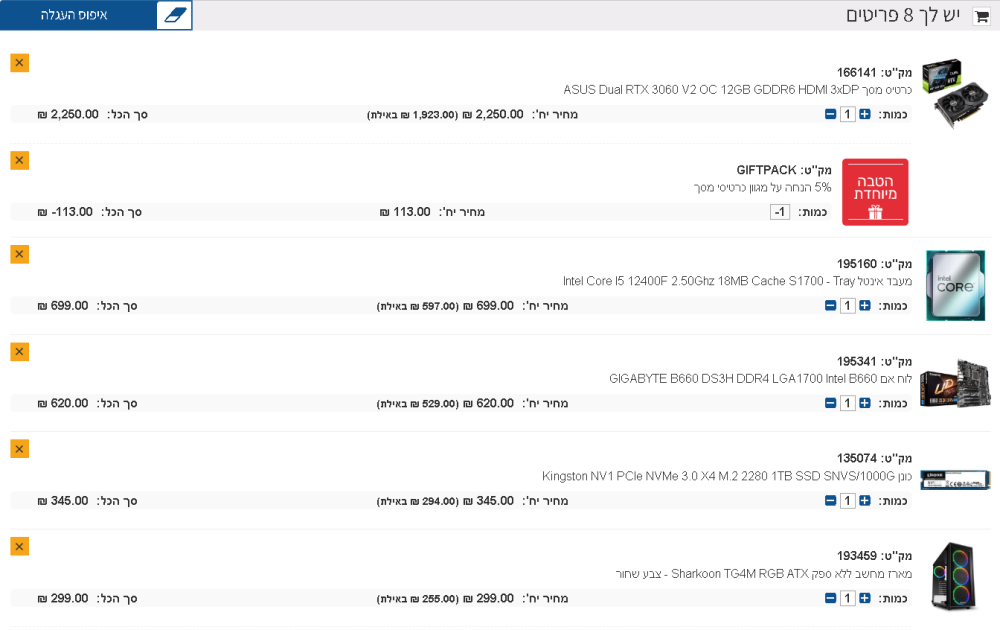Click the 529.00 Eilat price text
Image resolution: width=1000 pixels, height=630 pixels.
(418, 404)
